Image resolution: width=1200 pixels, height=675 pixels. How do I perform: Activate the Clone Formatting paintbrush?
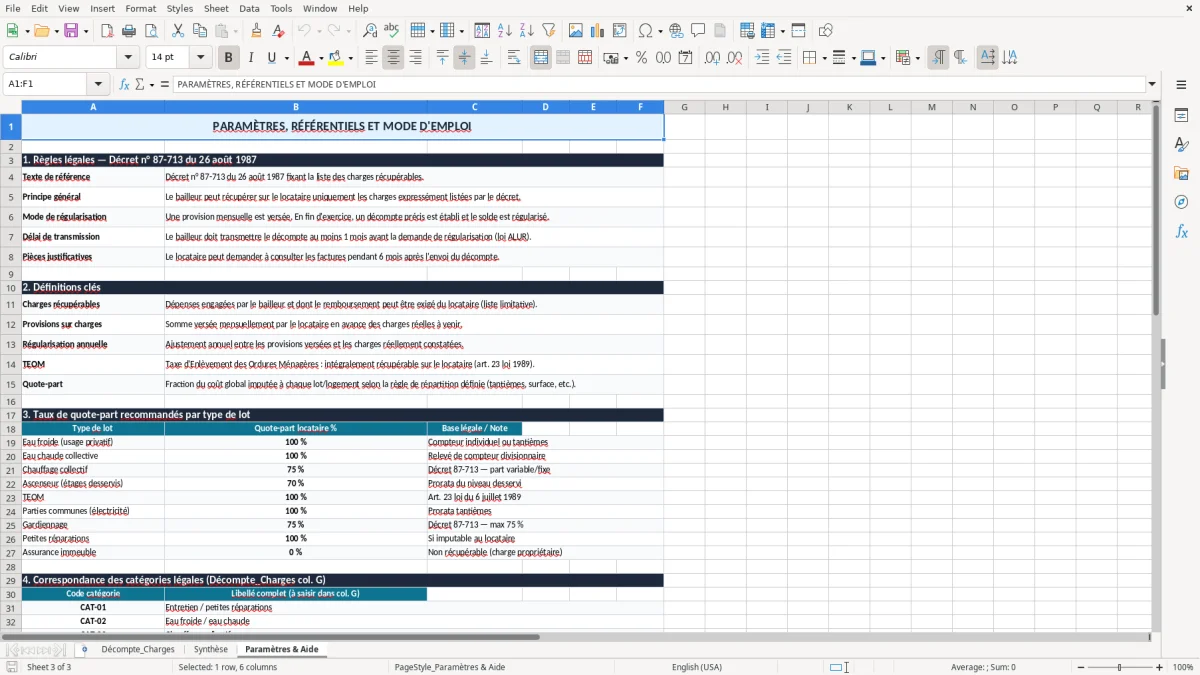pos(257,31)
